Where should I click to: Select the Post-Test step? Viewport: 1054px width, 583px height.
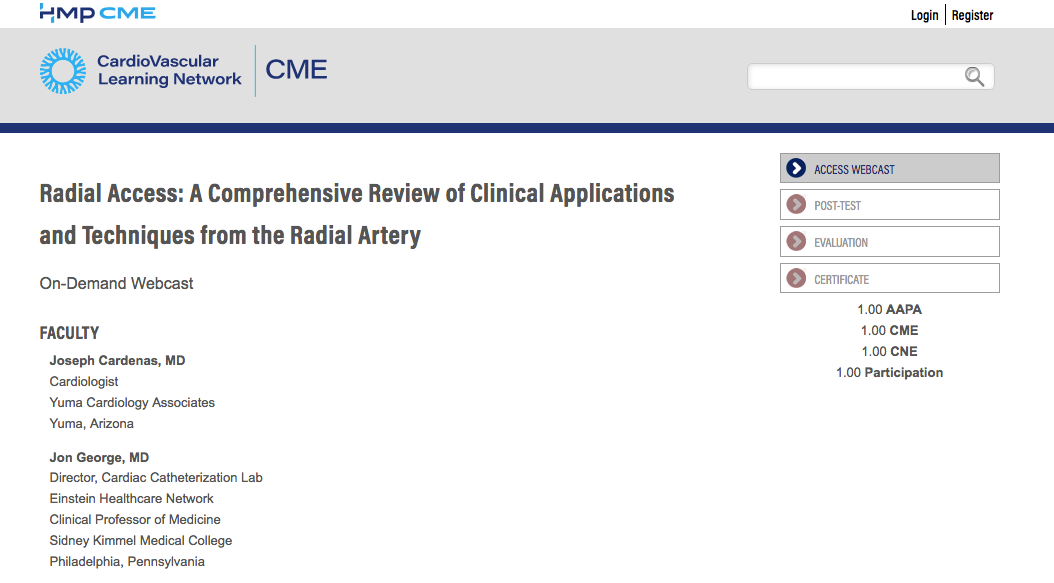coord(889,204)
